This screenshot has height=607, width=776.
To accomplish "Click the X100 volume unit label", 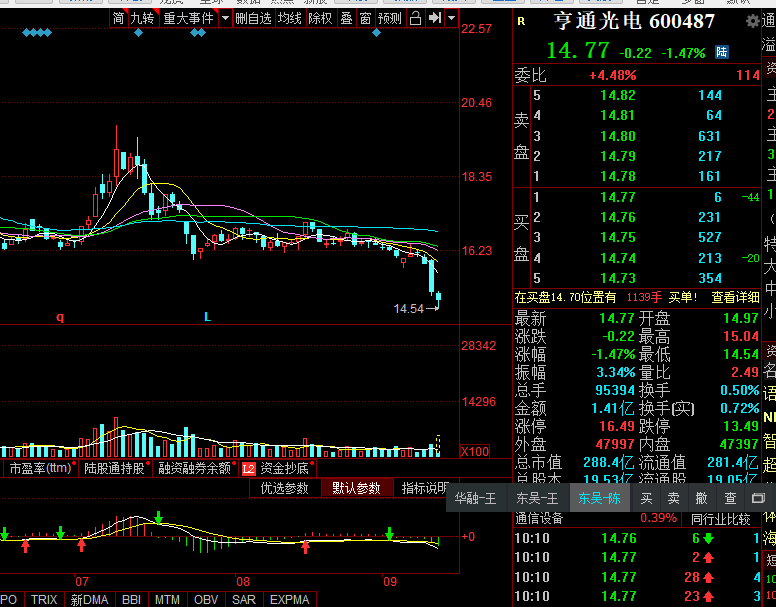I will pos(475,451).
